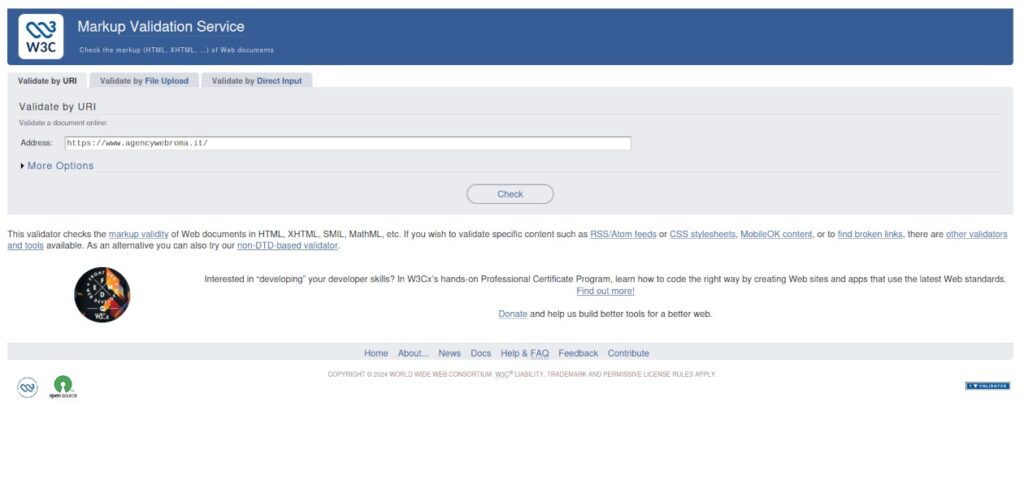Click the Find out more! link
Image resolution: width=1024 pixels, height=502 pixels.
pos(605,291)
